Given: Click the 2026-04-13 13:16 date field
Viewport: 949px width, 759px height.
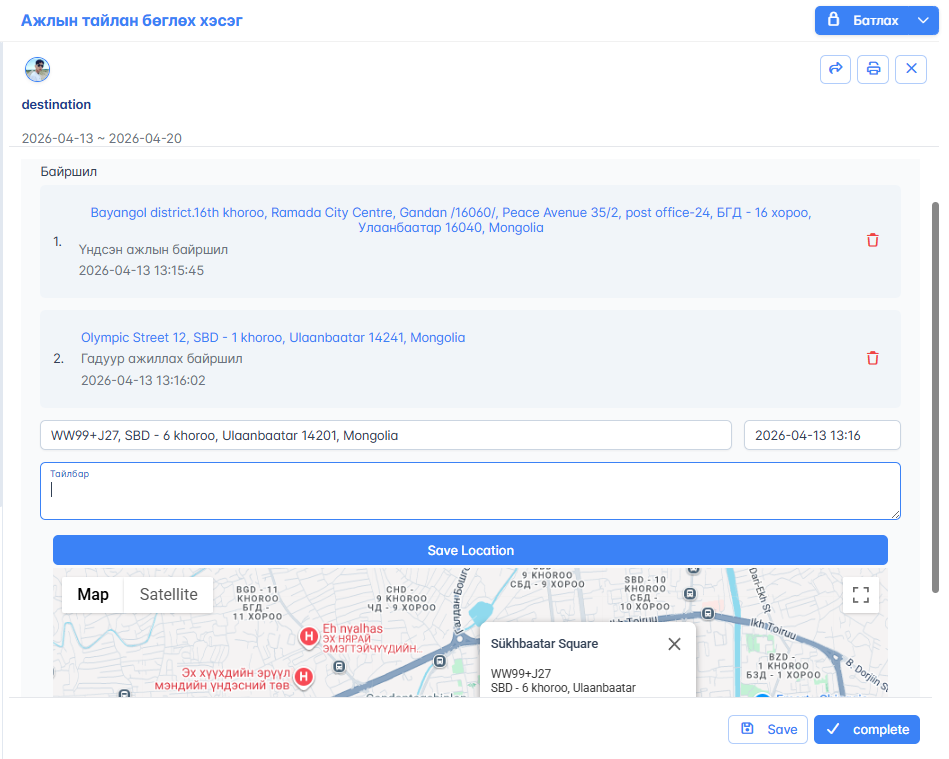Looking at the screenshot, I should pyautogui.click(x=822, y=435).
